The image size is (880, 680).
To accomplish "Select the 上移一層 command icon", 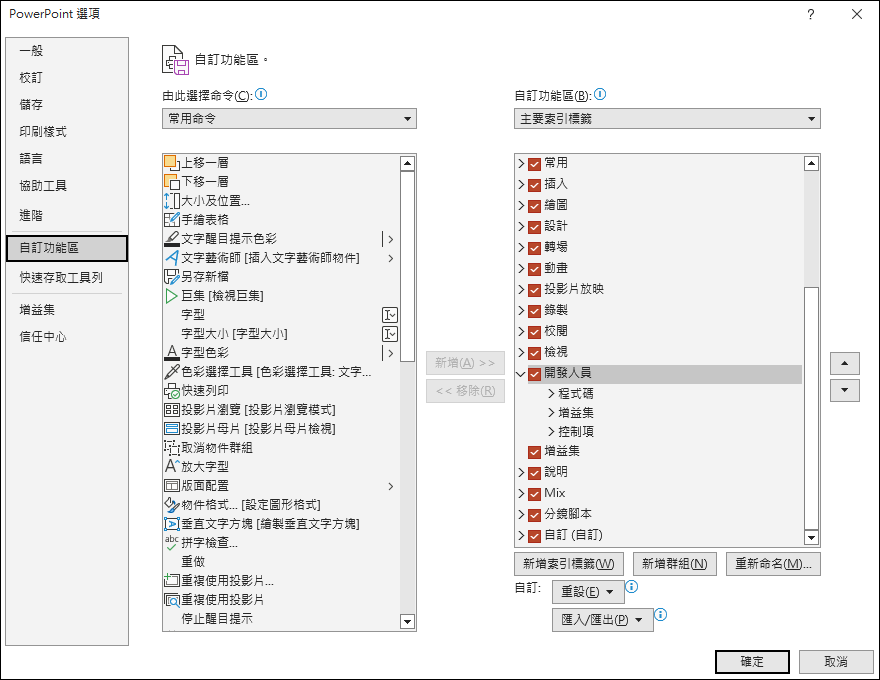I will coord(171,163).
